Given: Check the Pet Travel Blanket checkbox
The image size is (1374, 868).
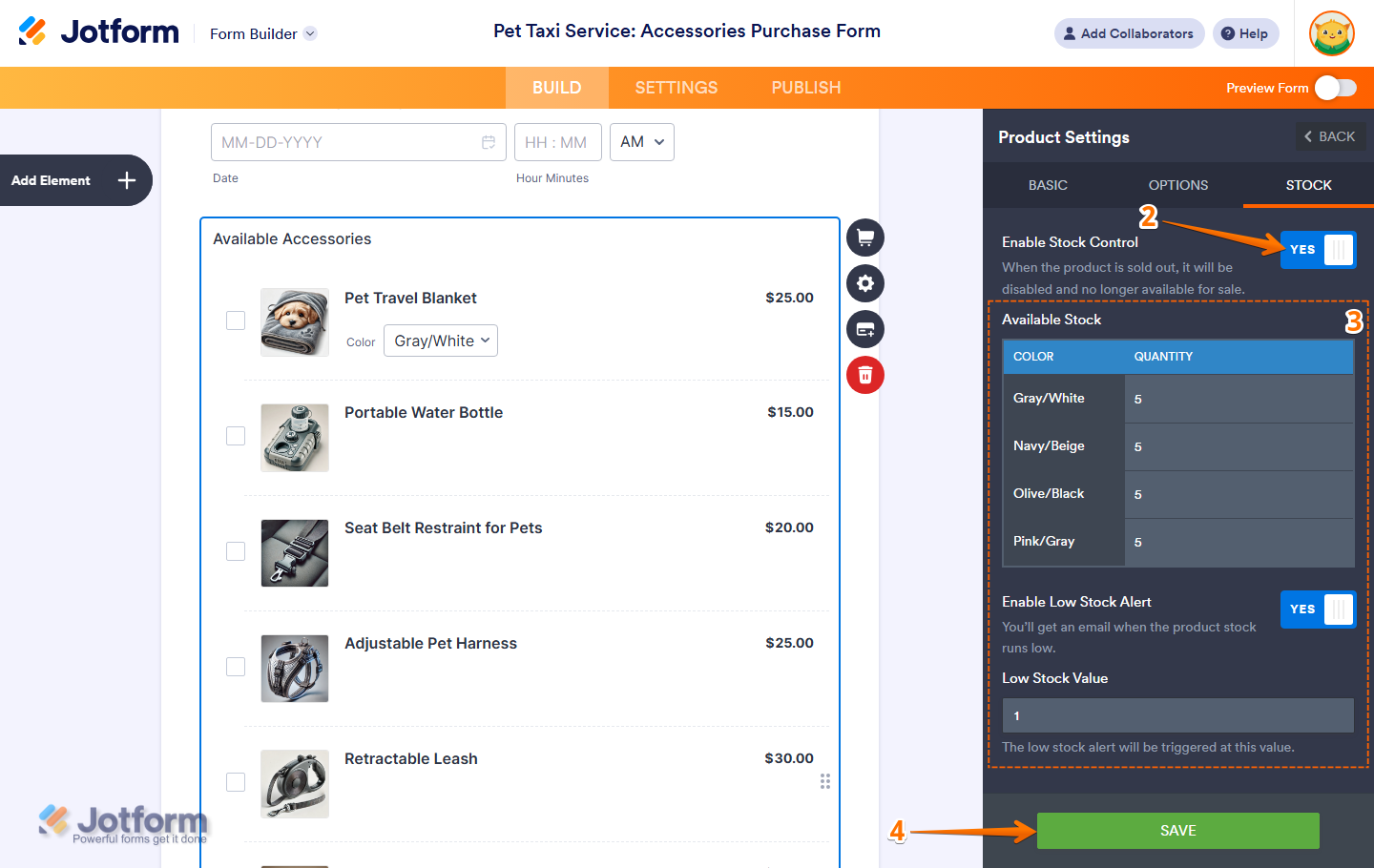Looking at the screenshot, I should tap(236, 320).
